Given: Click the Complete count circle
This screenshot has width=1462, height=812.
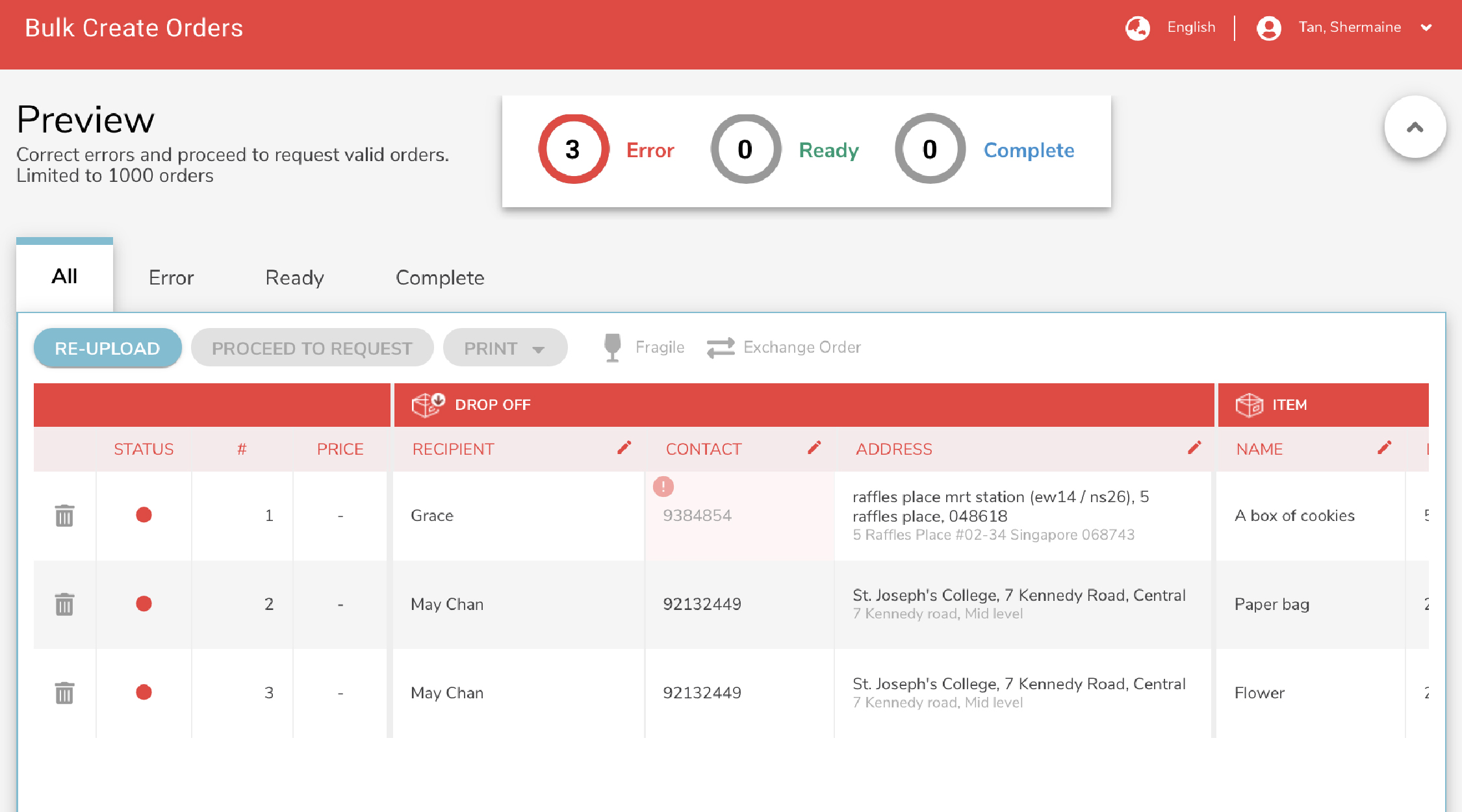Looking at the screenshot, I should tap(930, 149).
